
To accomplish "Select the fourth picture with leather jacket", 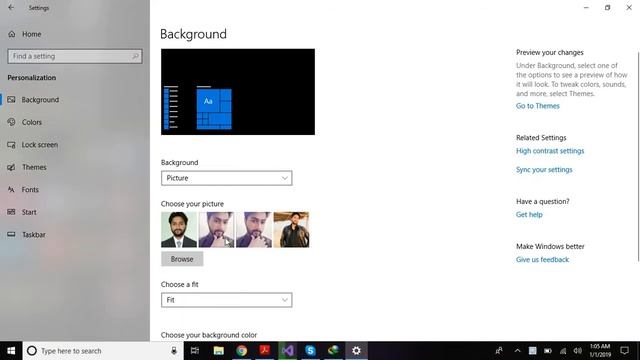I will (x=291, y=229).
